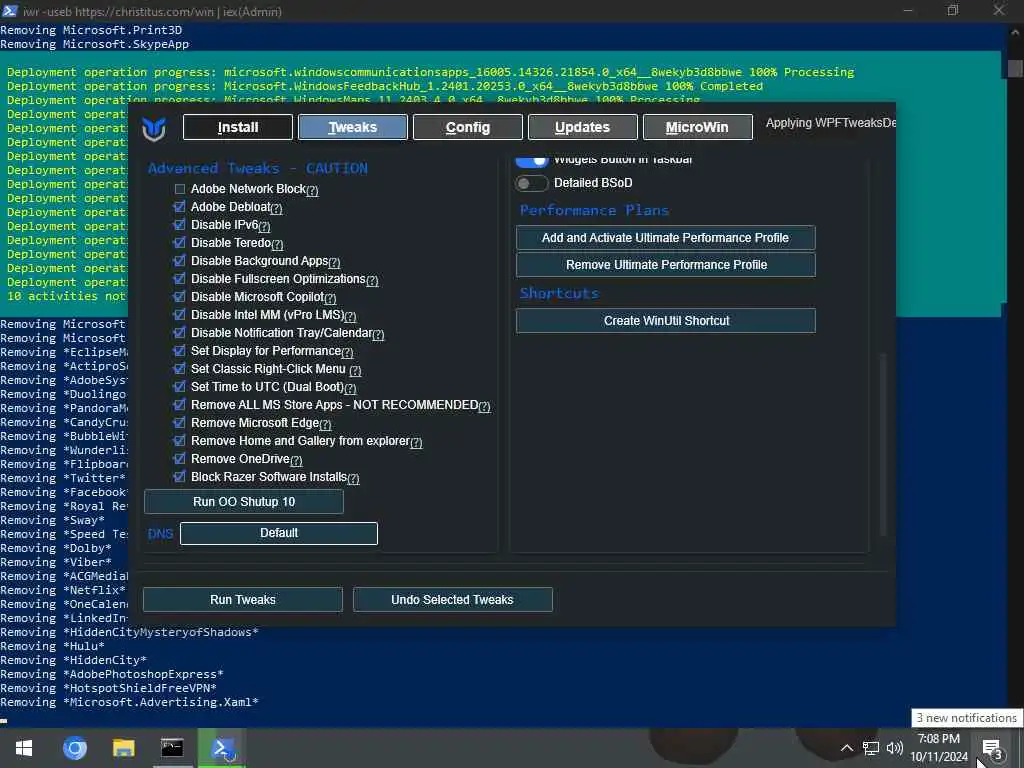Open the MicroWin tab
The width and height of the screenshot is (1024, 768).
(x=697, y=127)
